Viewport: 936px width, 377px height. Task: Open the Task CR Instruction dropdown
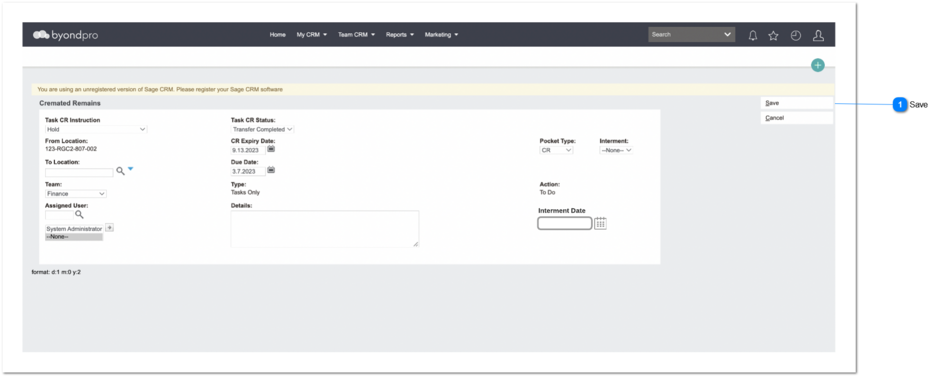click(96, 129)
